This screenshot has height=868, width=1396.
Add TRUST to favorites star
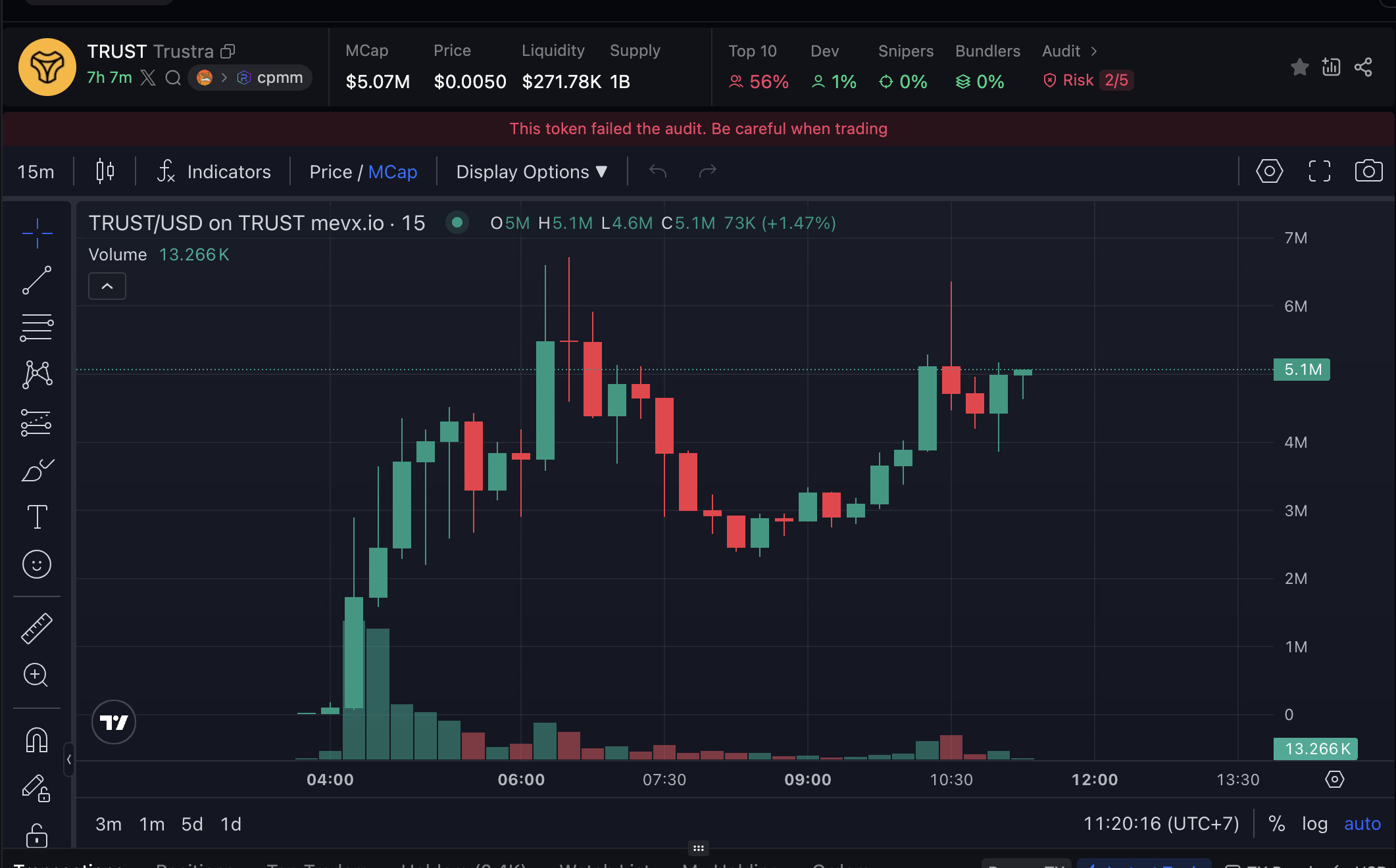tap(1299, 67)
